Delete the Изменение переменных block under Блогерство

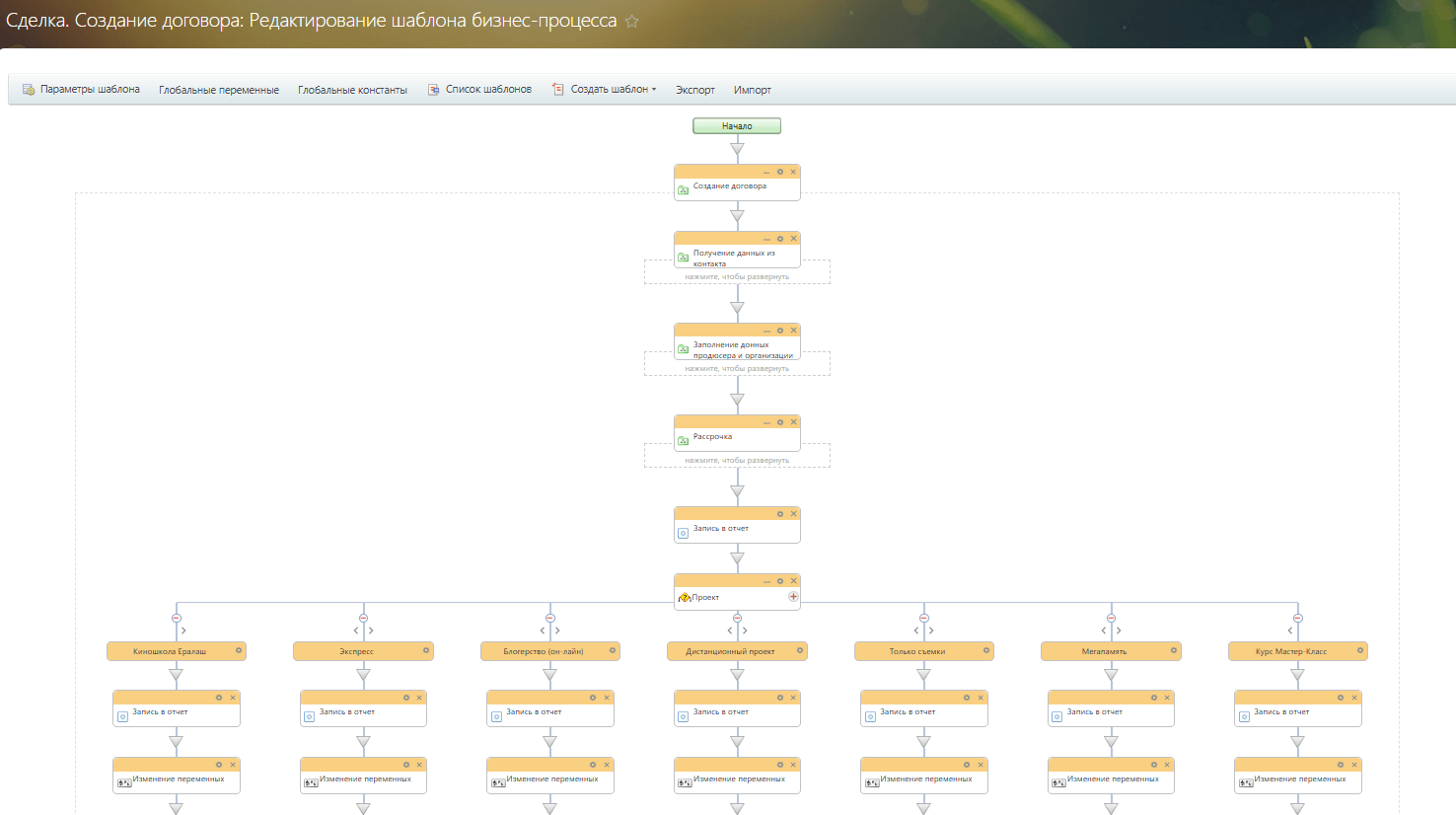607,765
